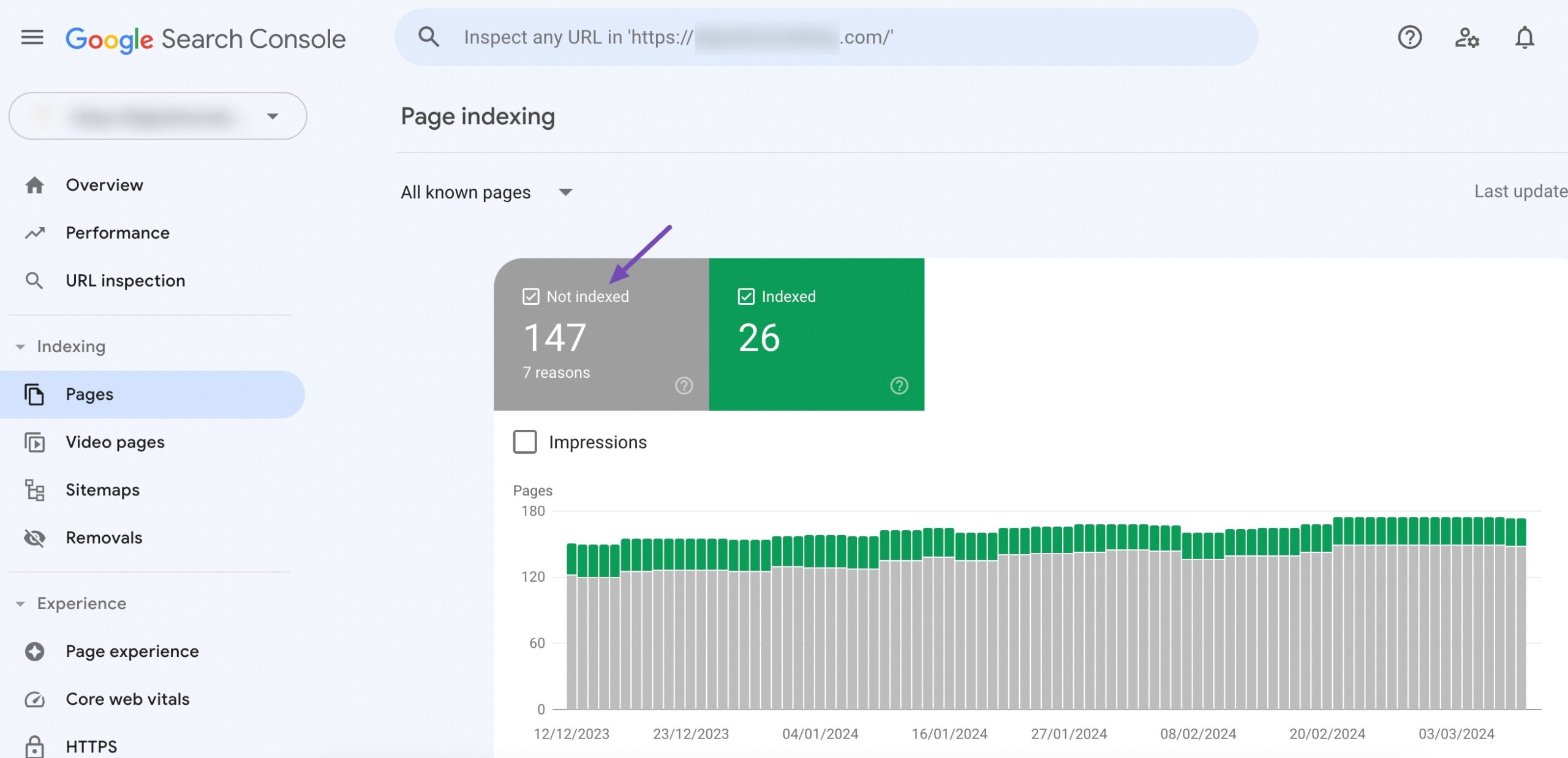The height and width of the screenshot is (758, 1568).
Task: Open help tooltip on Not indexed card
Action: [684, 386]
